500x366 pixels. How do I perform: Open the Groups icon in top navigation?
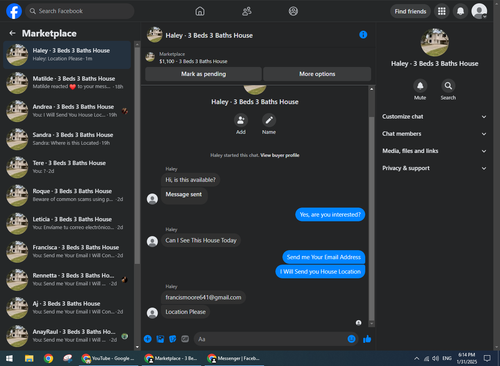293,11
